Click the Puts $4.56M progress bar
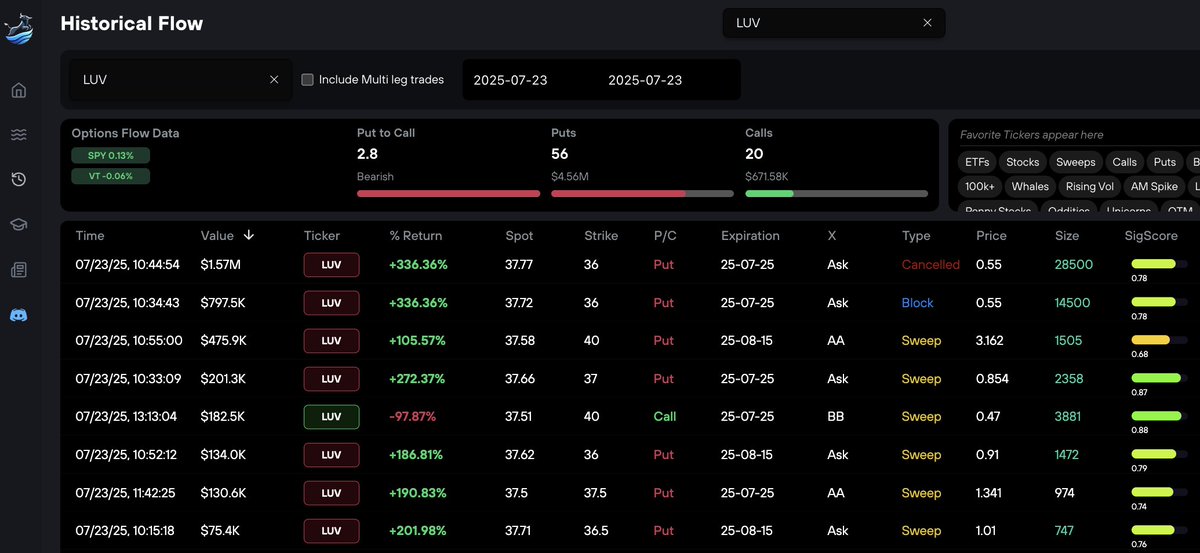The image size is (1200, 553). coord(642,193)
